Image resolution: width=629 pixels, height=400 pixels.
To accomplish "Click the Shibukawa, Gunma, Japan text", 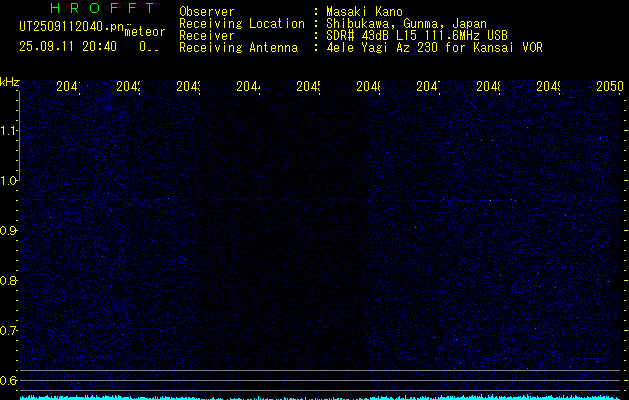I will coord(406,24).
